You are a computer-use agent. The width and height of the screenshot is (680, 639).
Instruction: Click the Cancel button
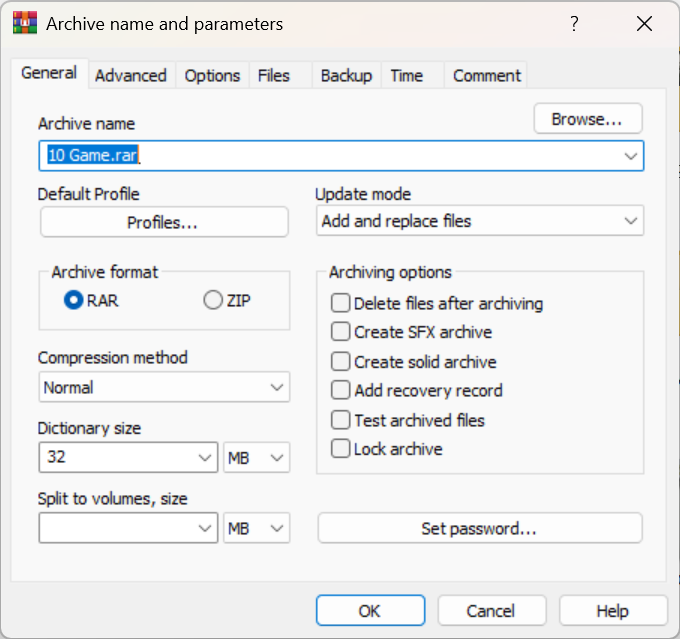(491, 610)
